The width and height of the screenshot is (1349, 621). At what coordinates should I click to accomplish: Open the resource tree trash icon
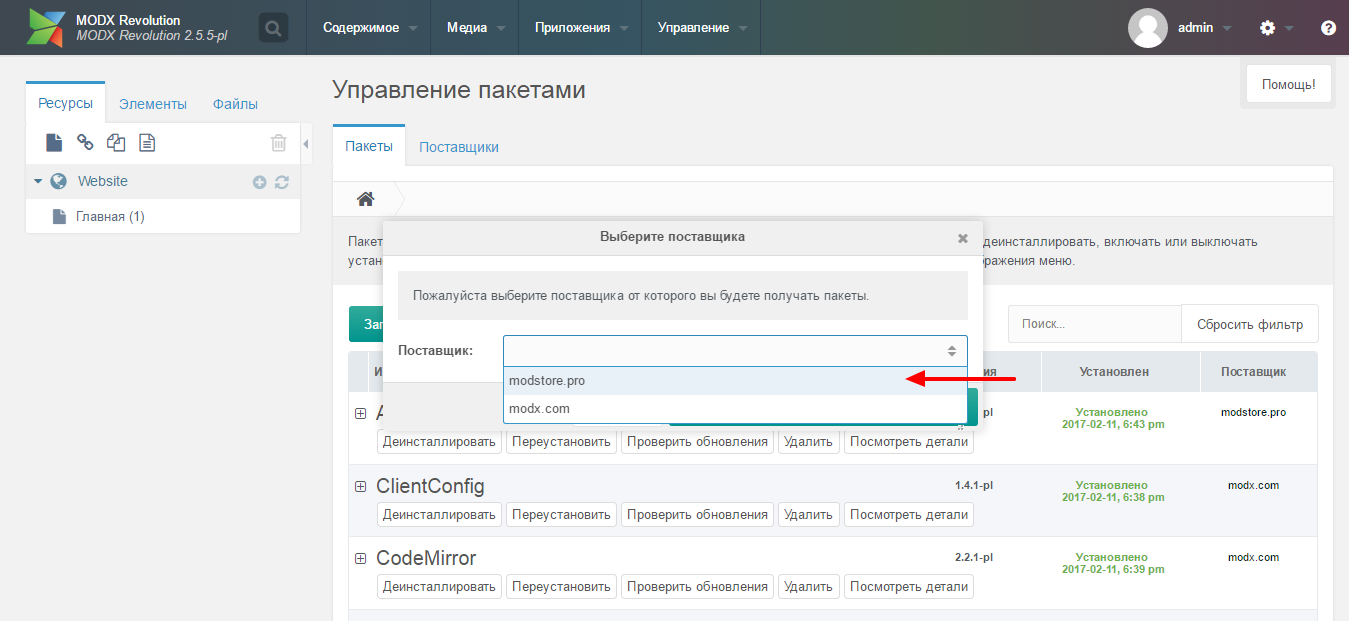279,143
